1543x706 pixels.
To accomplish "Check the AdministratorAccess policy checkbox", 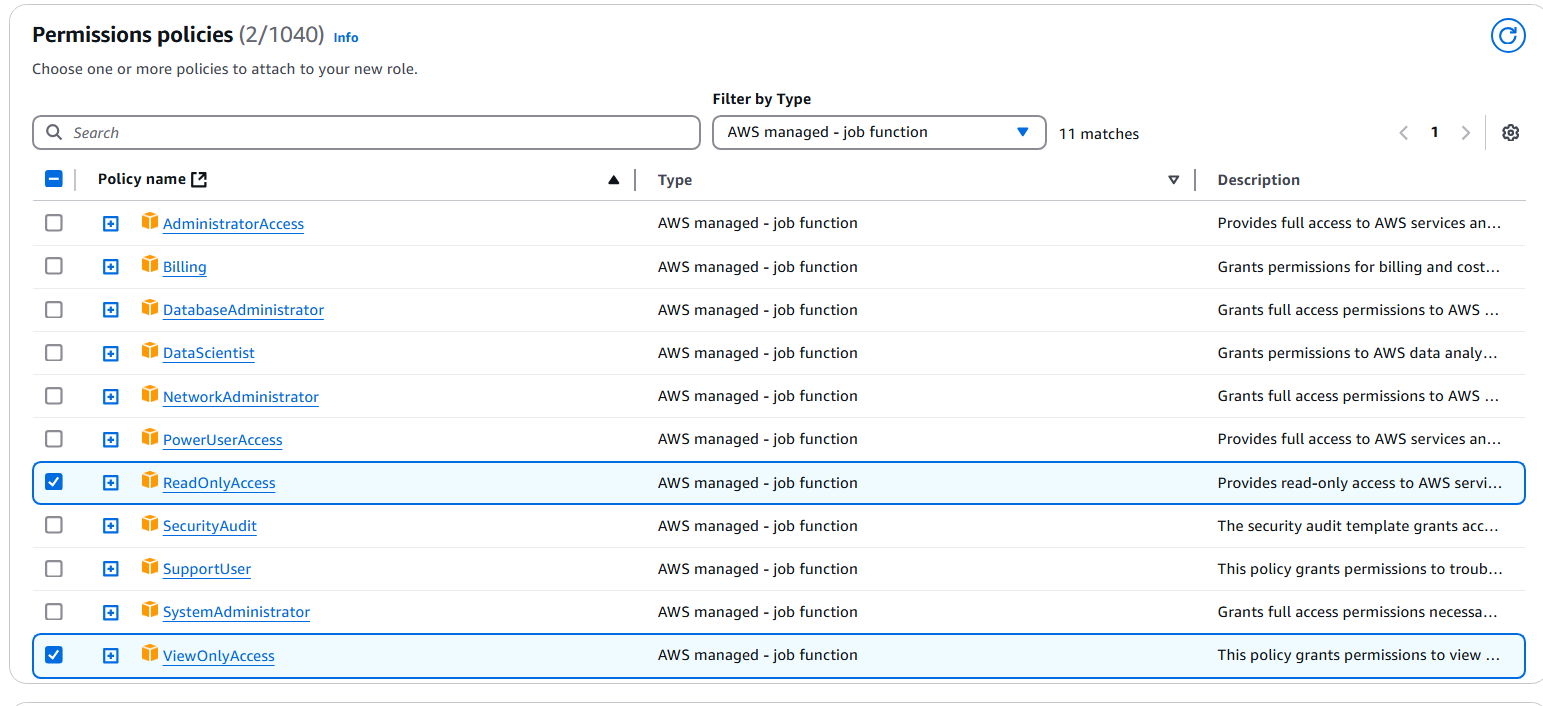I will [54, 223].
